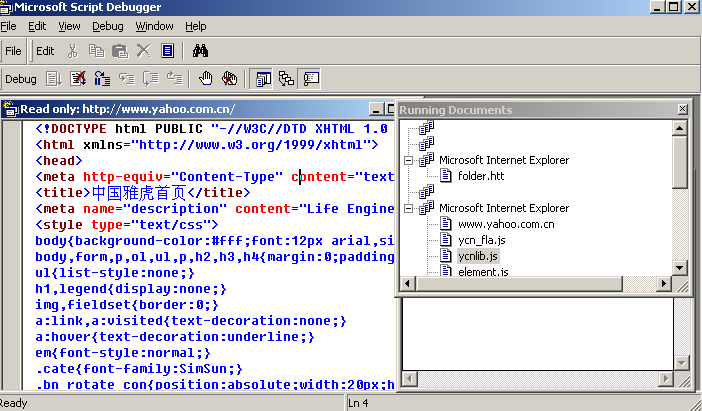The image size is (702, 411).
Task: Open the Edit menu
Action: click(x=37, y=26)
